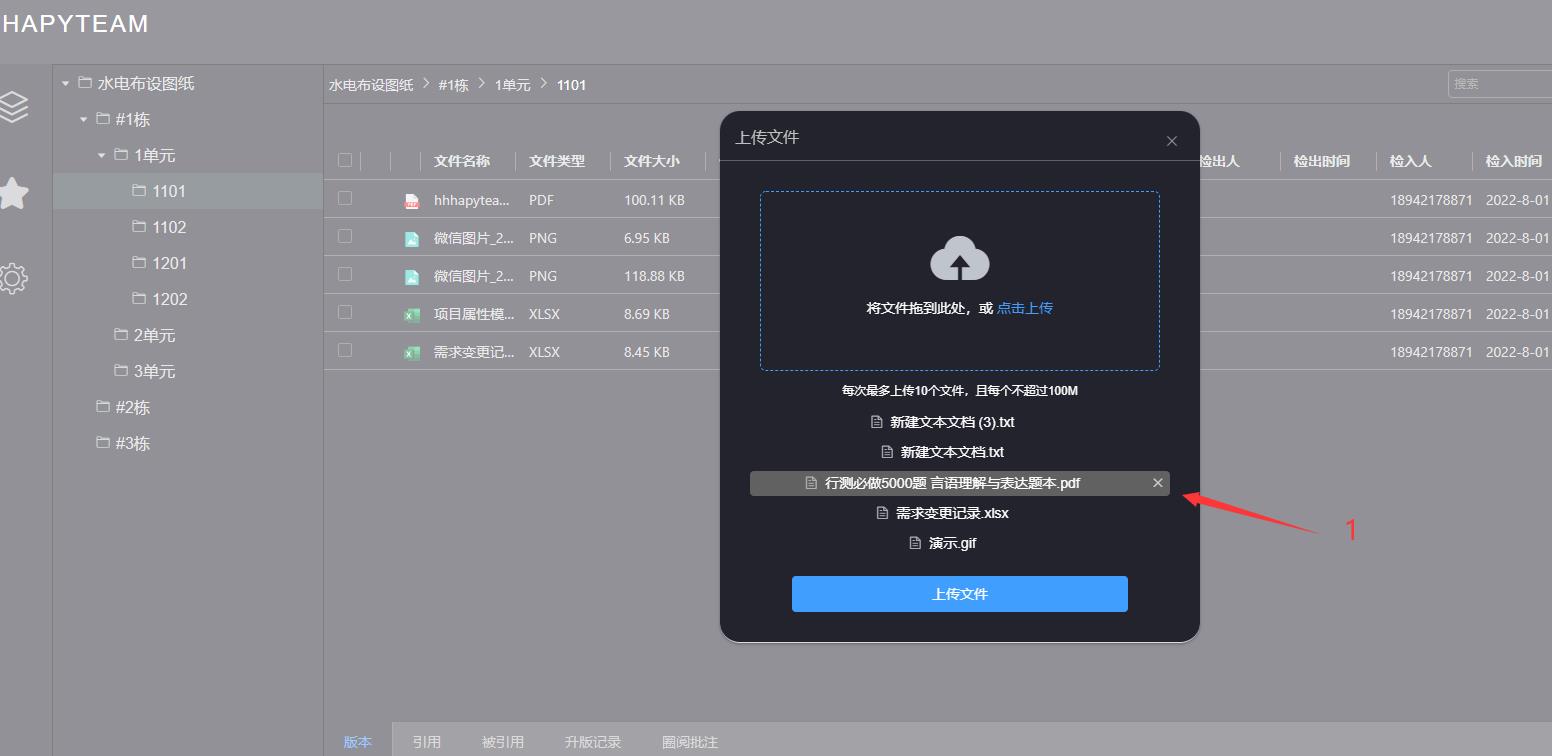Select 演示.gif in upload list
The width and height of the screenshot is (1552, 756).
tap(952, 543)
